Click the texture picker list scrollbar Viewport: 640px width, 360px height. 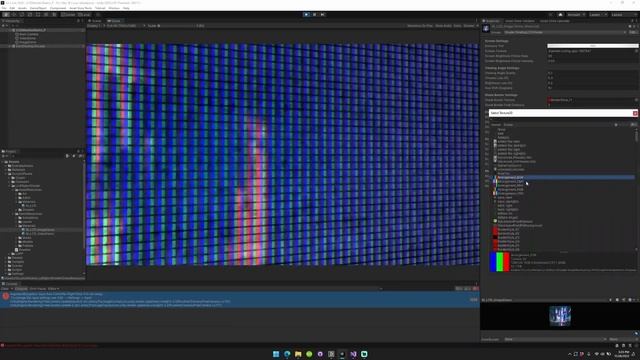click(636, 136)
